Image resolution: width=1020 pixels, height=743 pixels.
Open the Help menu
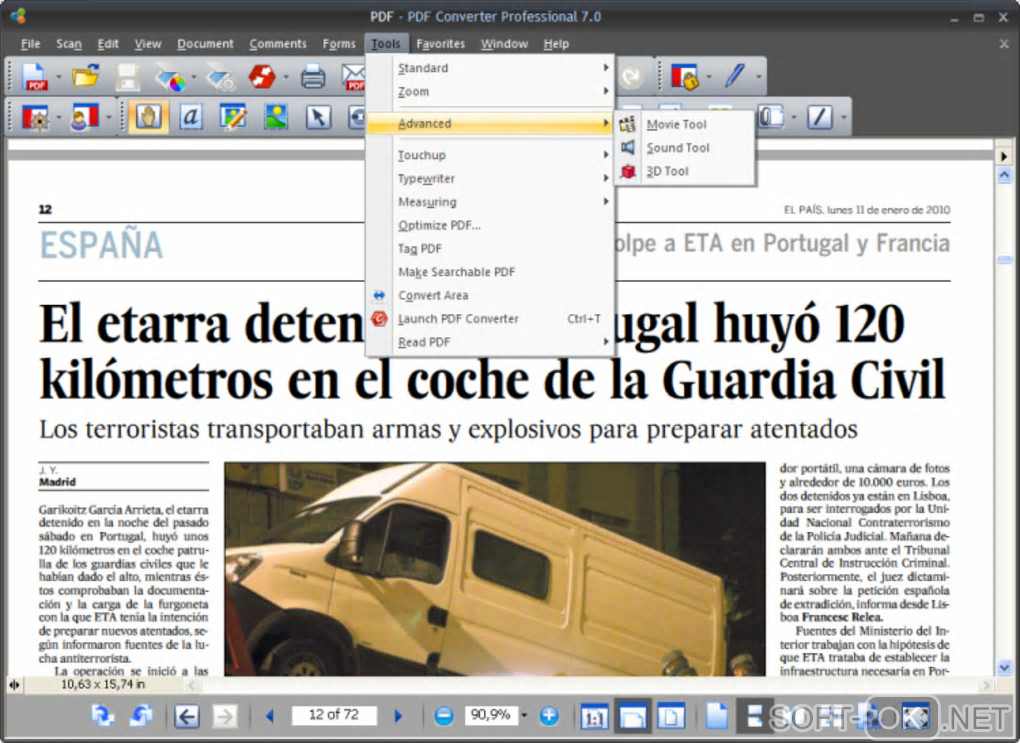tap(556, 44)
